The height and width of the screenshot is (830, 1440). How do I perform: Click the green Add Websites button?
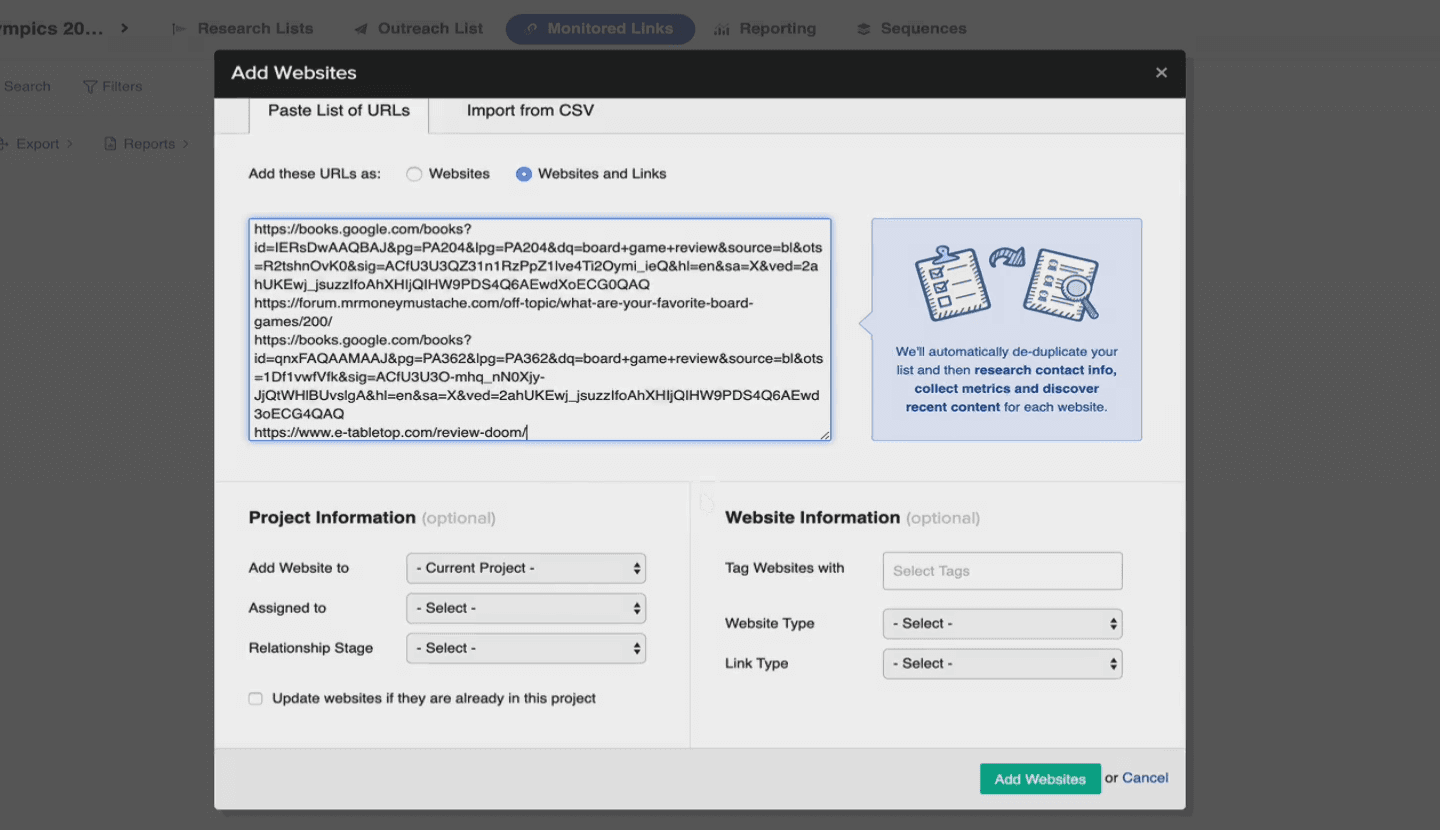(x=1040, y=779)
